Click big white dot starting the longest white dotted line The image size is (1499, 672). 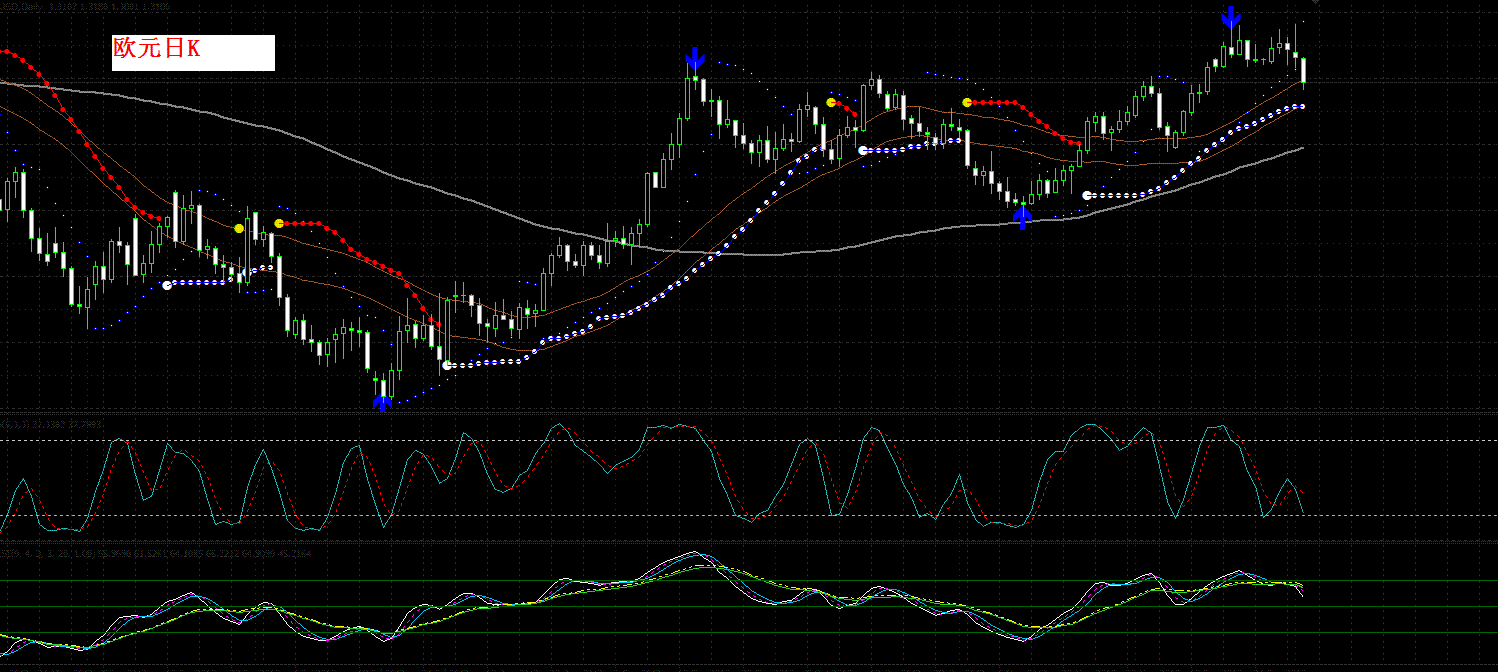[x=447, y=366]
